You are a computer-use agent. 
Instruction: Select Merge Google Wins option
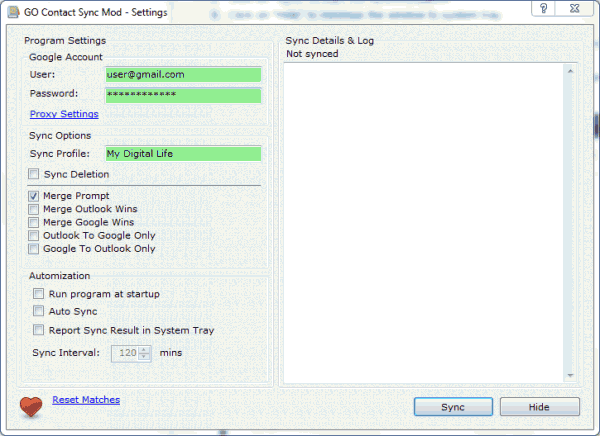34,222
